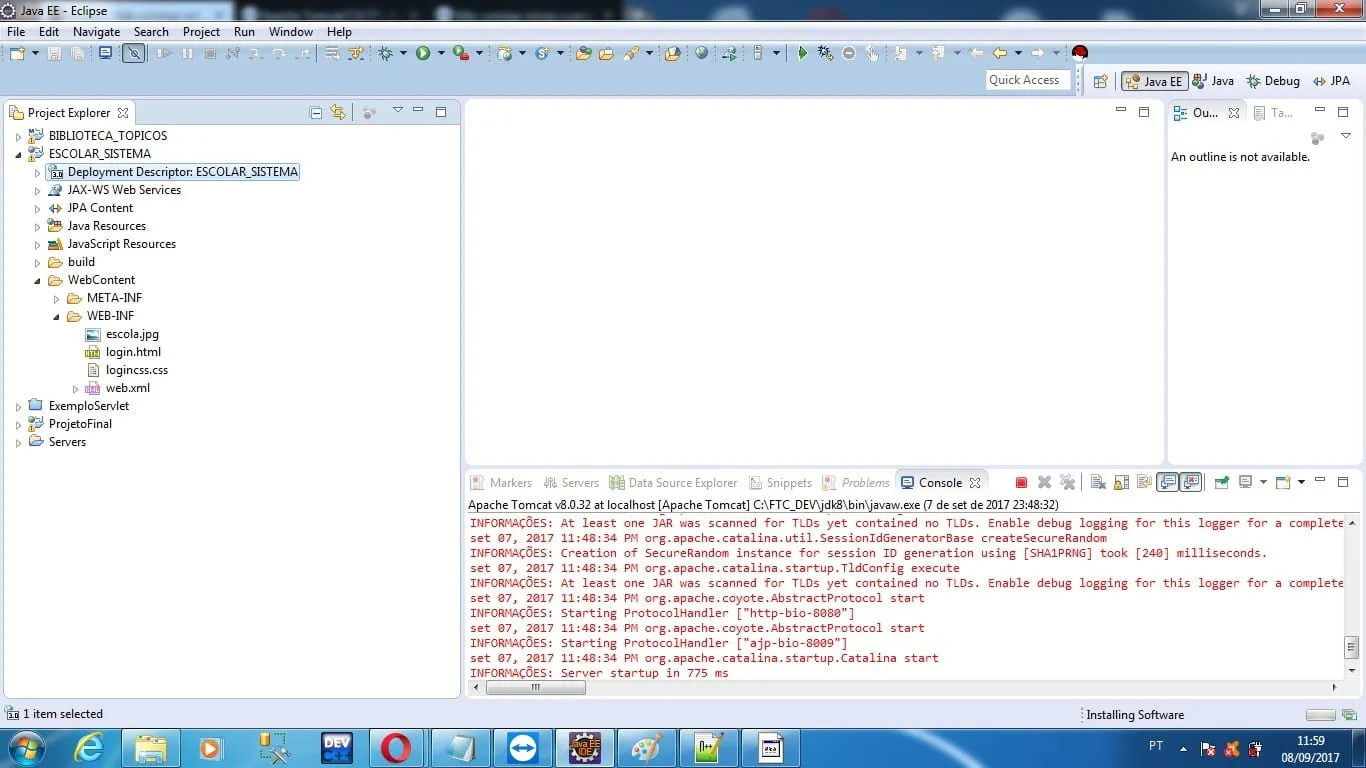The image size is (1366, 768).
Task: Click the Debug bug icon in toolbar
Action: [386, 53]
